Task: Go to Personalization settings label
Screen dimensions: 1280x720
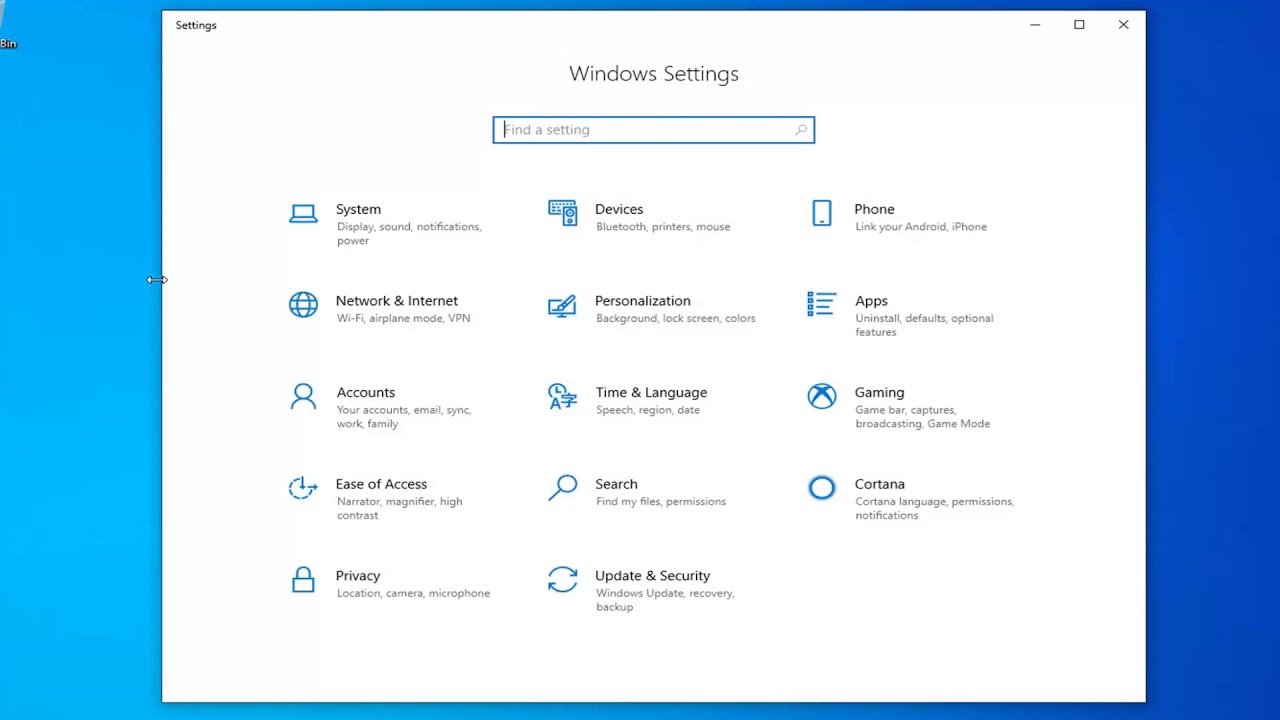Action: tap(643, 301)
